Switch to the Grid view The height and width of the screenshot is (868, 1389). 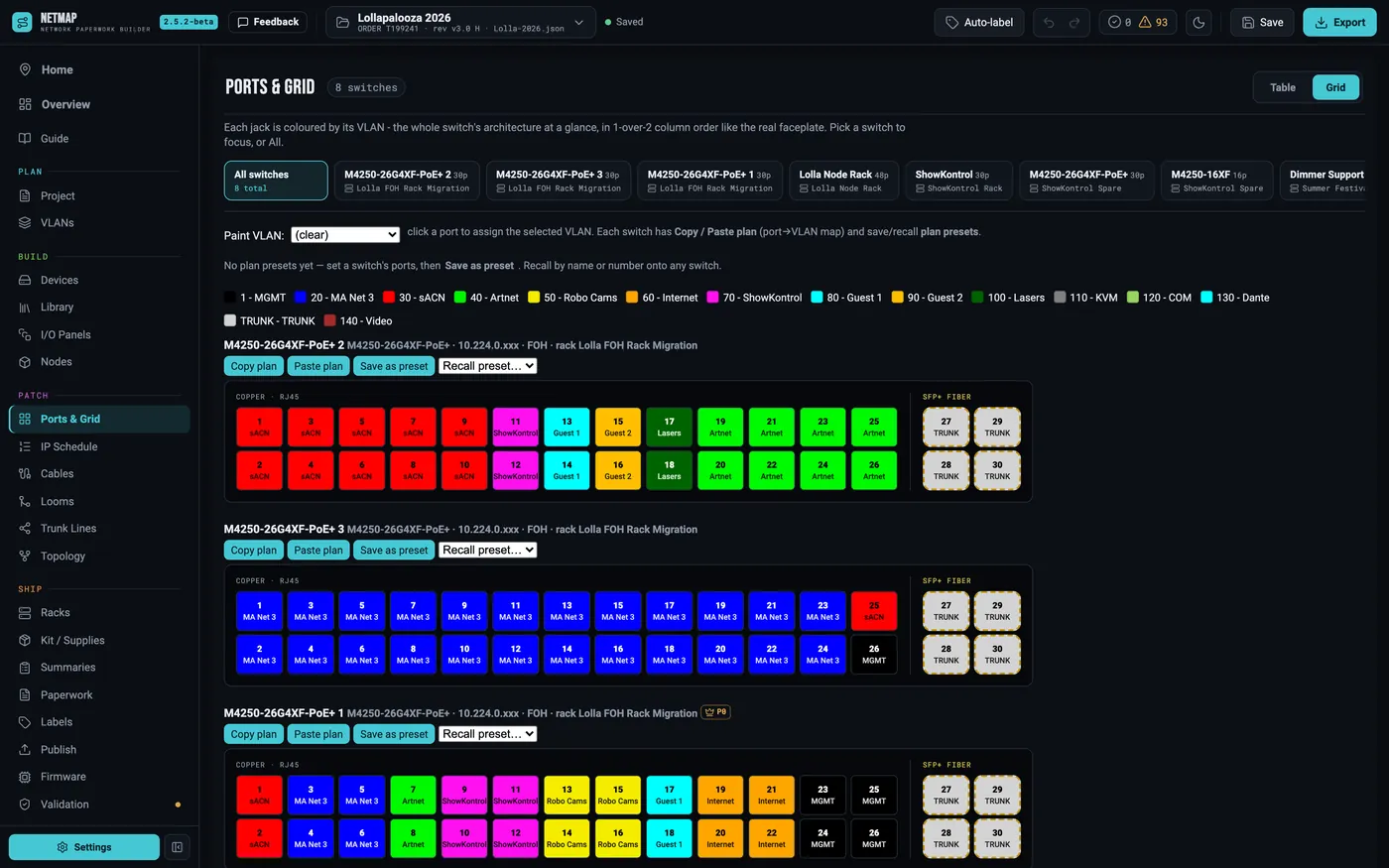tap(1335, 87)
